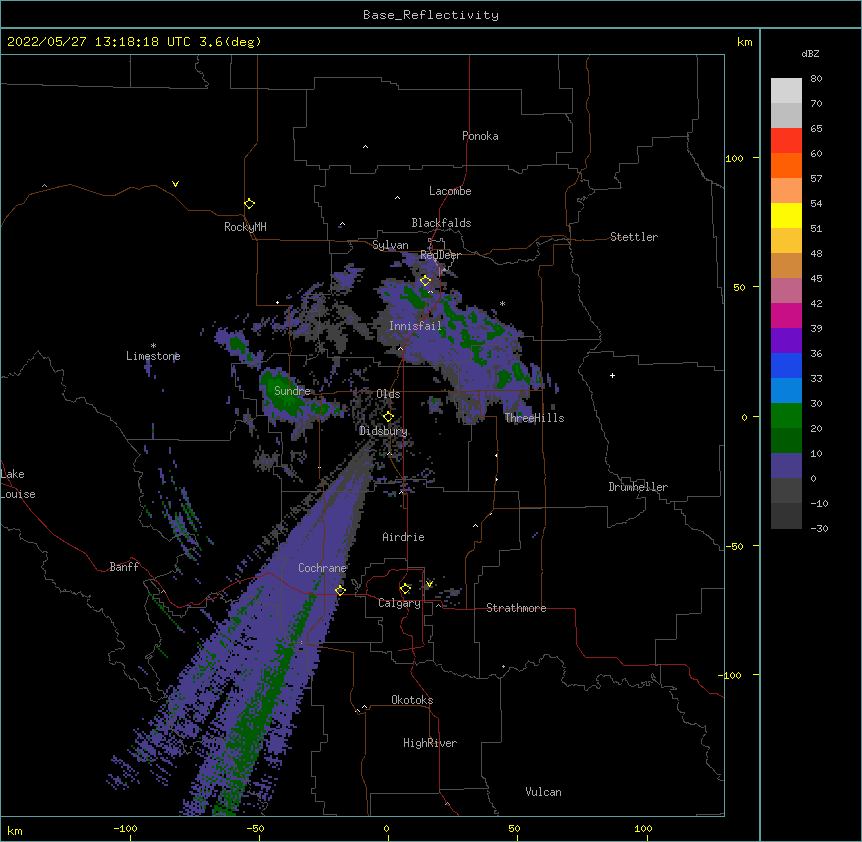Click the Vulcan city label

tap(543, 792)
